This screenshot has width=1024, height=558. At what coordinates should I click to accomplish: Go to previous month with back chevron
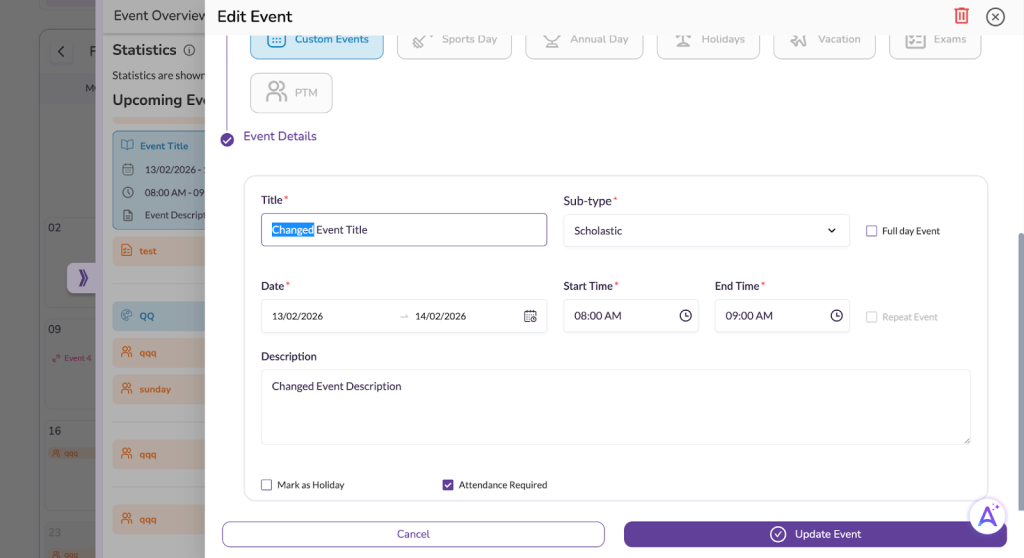(61, 51)
